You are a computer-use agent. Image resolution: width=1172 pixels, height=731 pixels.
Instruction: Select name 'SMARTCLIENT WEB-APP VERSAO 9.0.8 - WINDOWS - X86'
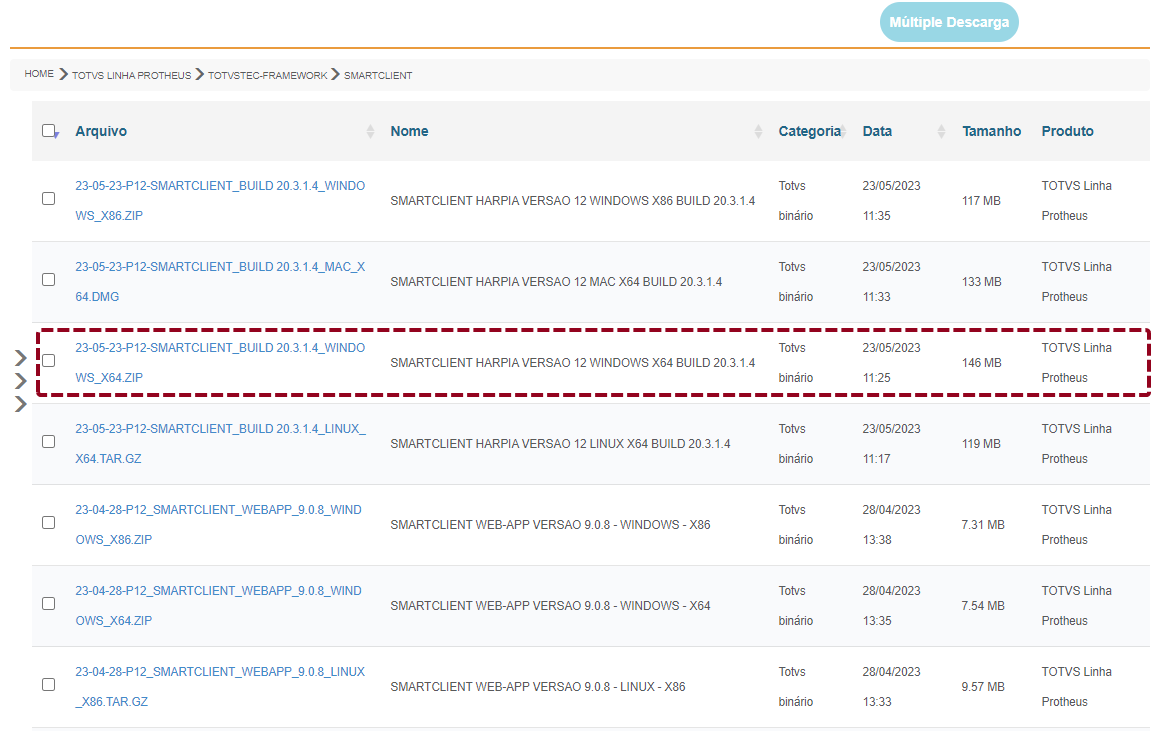pyautogui.click(x=550, y=525)
